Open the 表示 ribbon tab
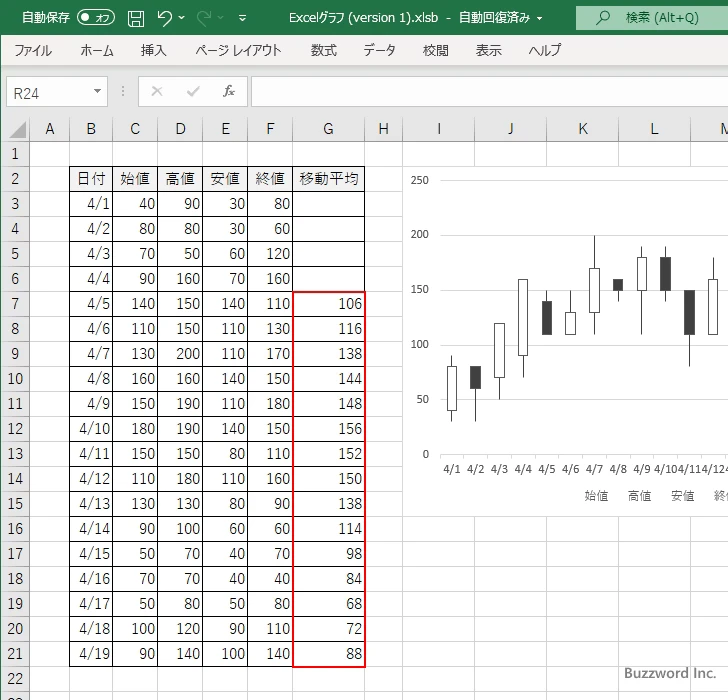The width and height of the screenshot is (728, 700). [x=488, y=50]
